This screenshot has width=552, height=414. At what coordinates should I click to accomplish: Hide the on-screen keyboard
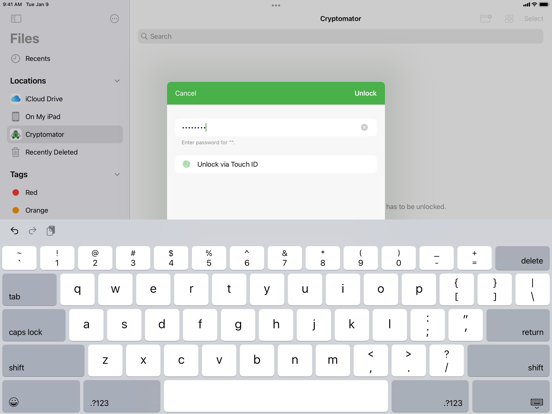(x=511, y=396)
